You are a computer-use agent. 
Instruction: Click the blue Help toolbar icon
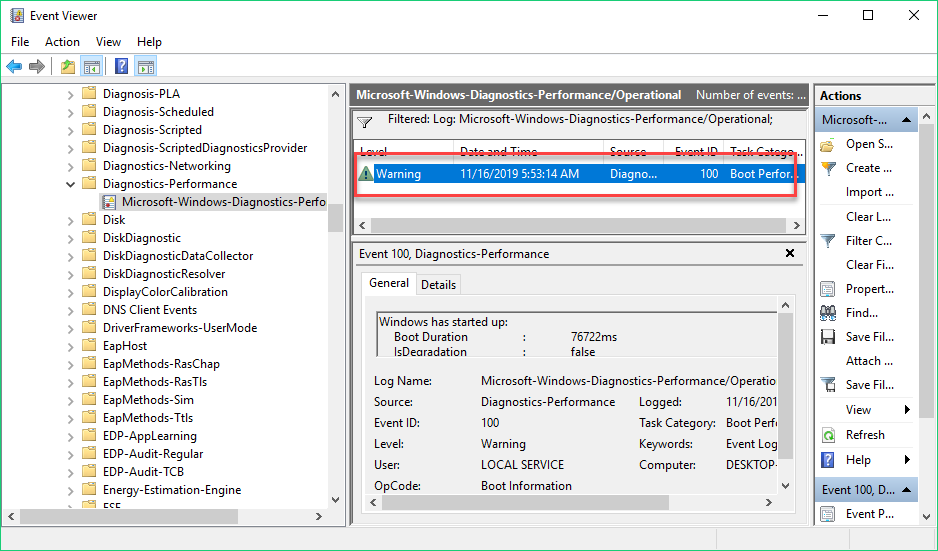(121, 66)
